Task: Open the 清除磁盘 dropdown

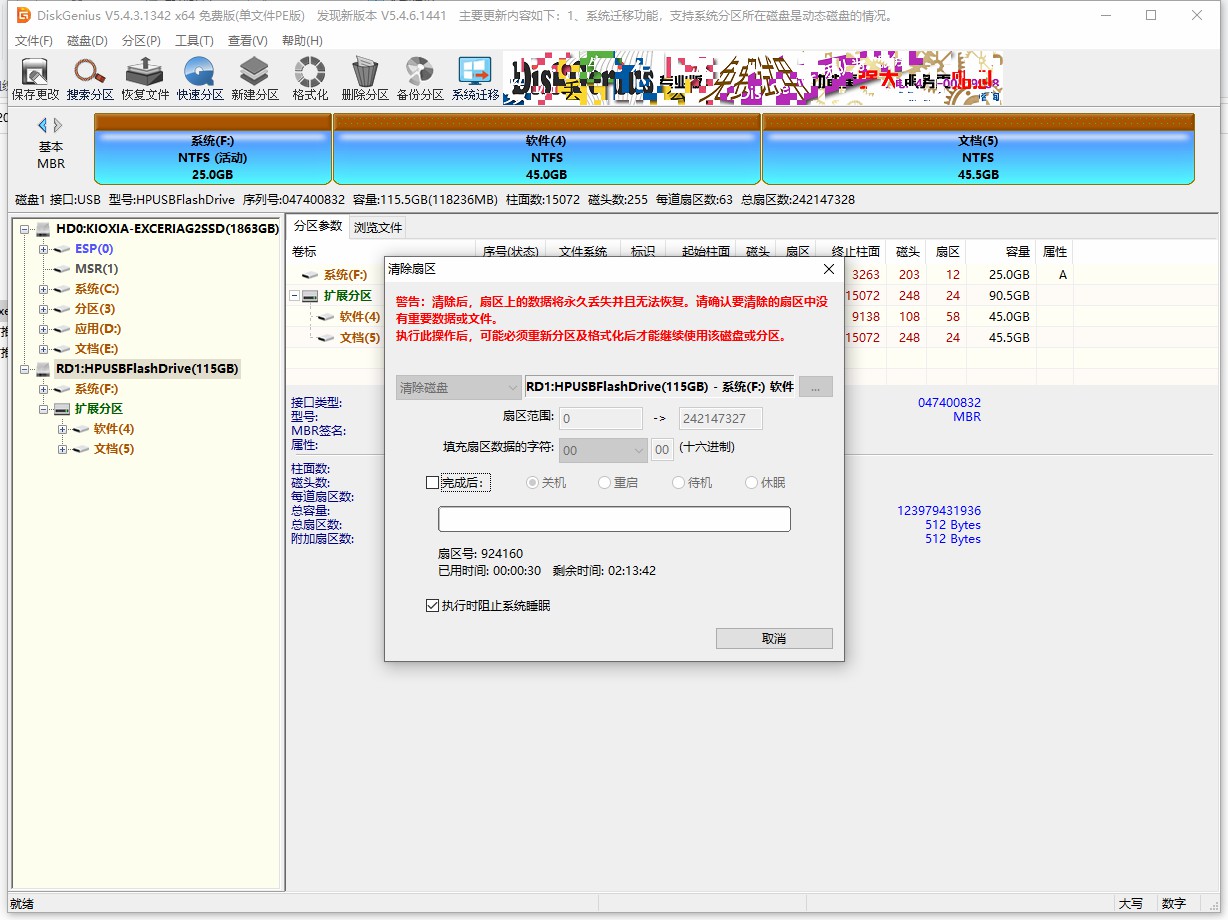Action: click(x=458, y=387)
